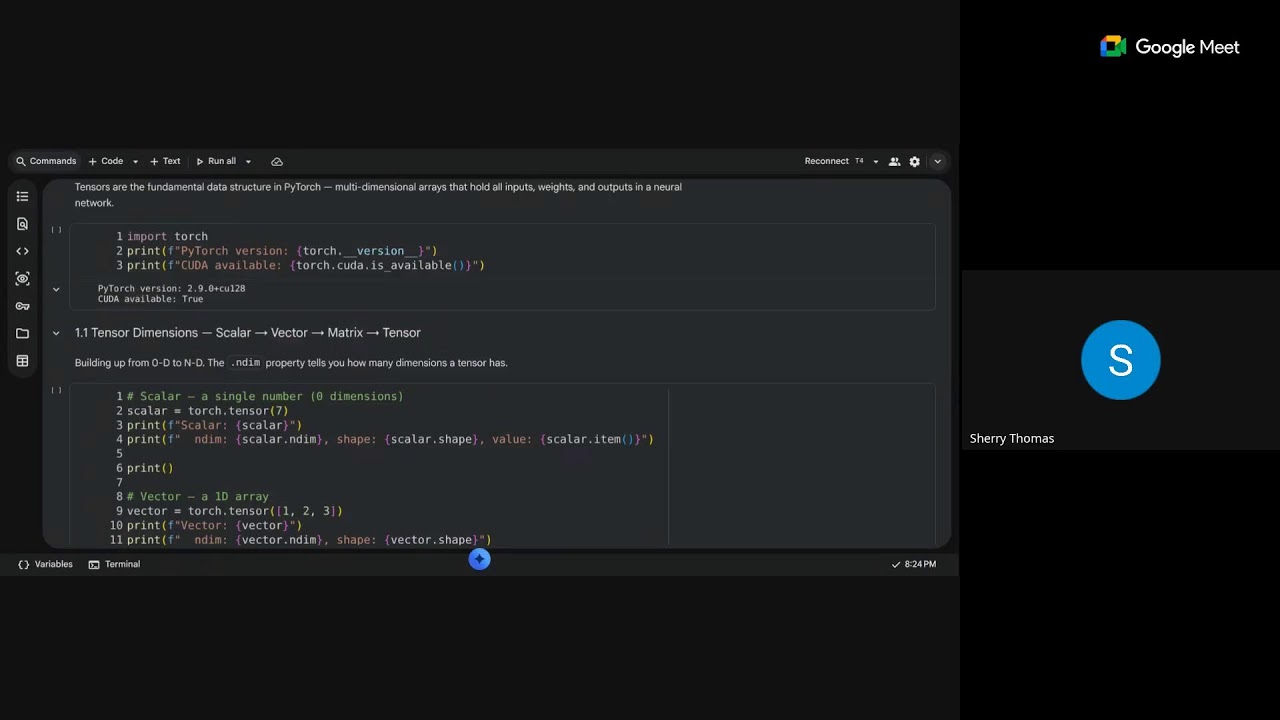Click the Reconnect runtime button
Viewport: 1280px width, 720px height.
pos(826,161)
